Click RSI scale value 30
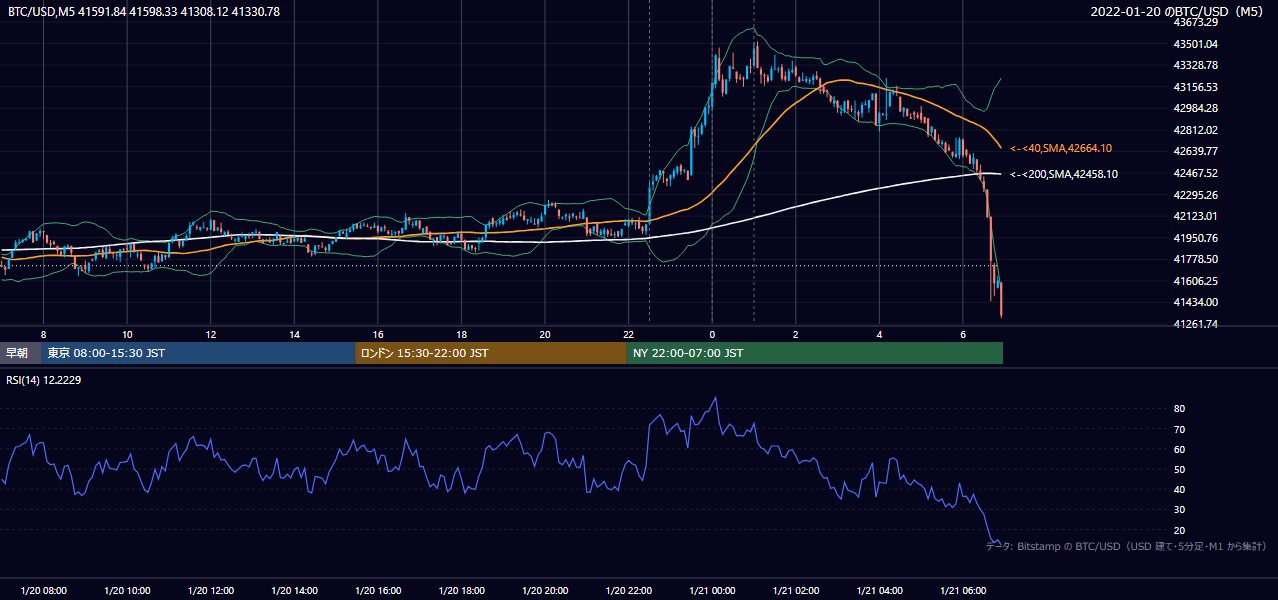 point(1180,510)
